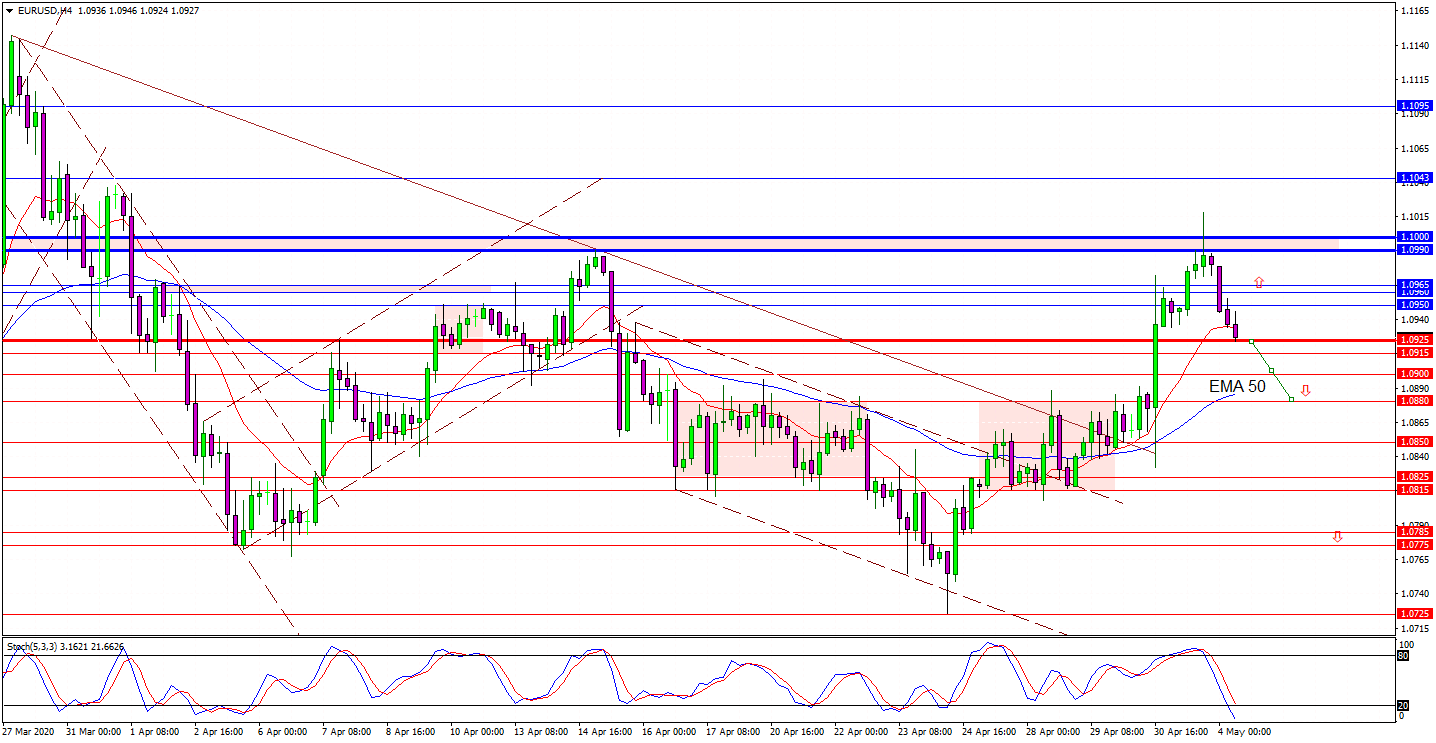
Task: Select the 1.0850 red price label
Action: pyautogui.click(x=1414, y=441)
